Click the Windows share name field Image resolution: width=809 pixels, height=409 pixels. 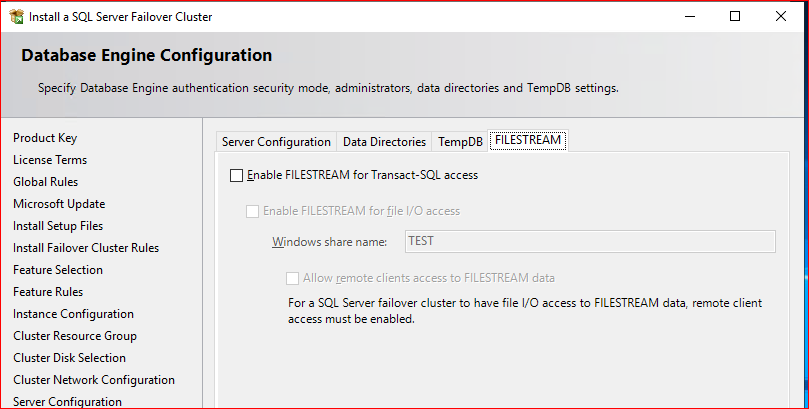590,241
